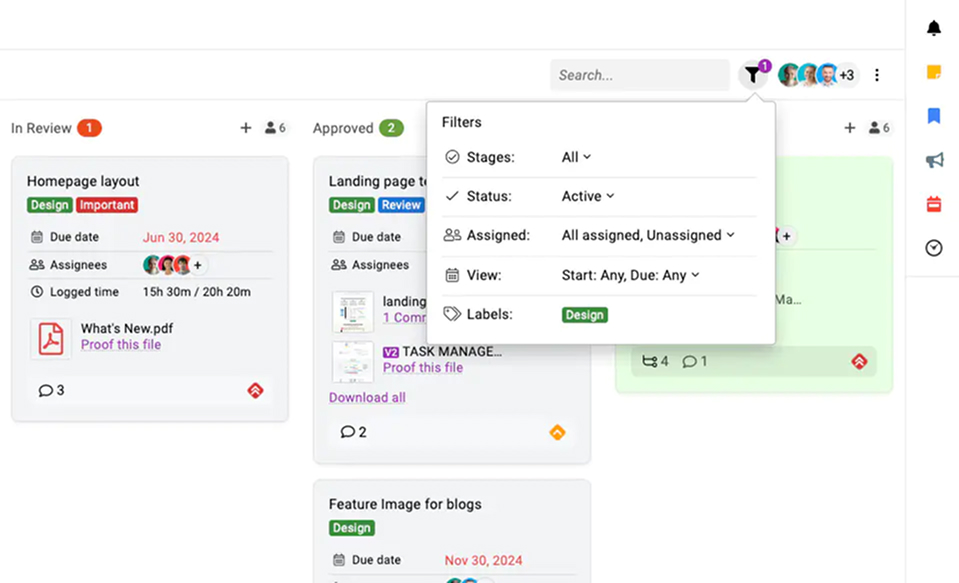
Task: Click the filter funnel icon
Action: click(x=752, y=75)
